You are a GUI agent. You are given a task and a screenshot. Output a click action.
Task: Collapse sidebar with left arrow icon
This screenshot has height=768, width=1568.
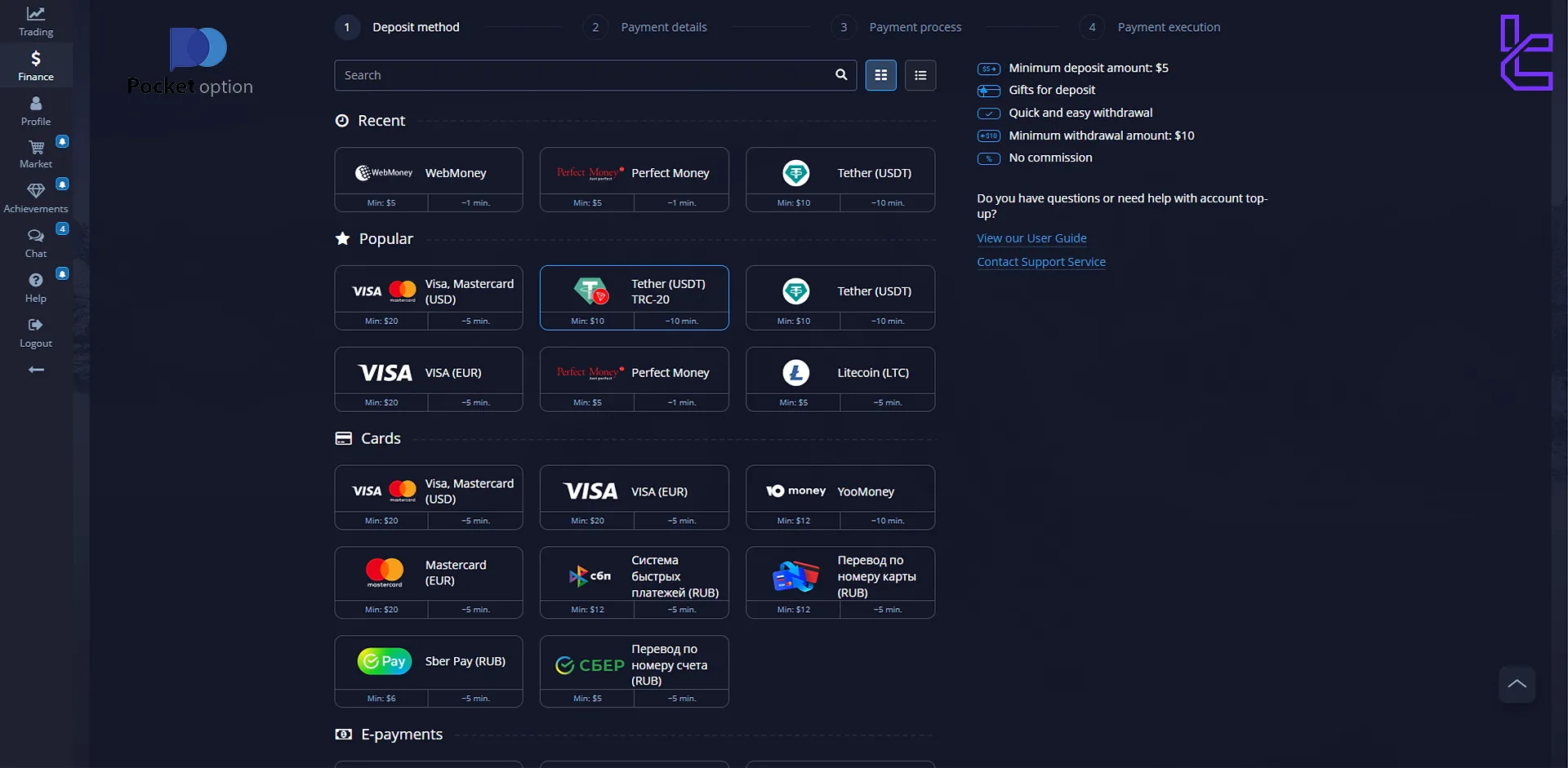[36, 370]
